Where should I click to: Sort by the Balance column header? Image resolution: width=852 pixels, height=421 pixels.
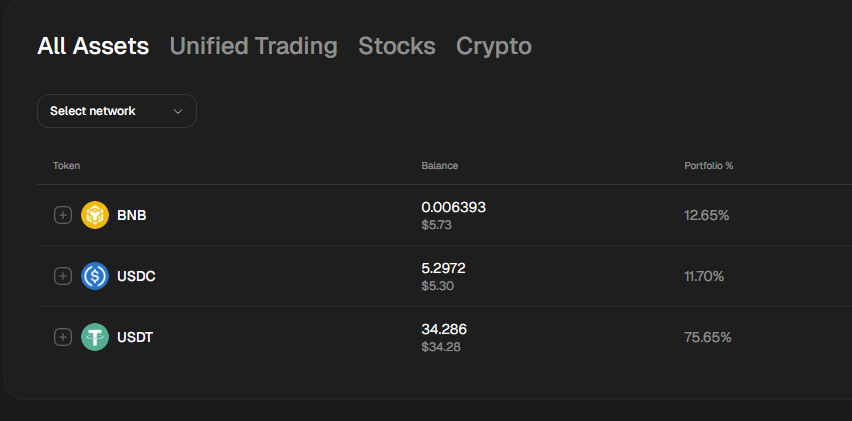(439, 165)
